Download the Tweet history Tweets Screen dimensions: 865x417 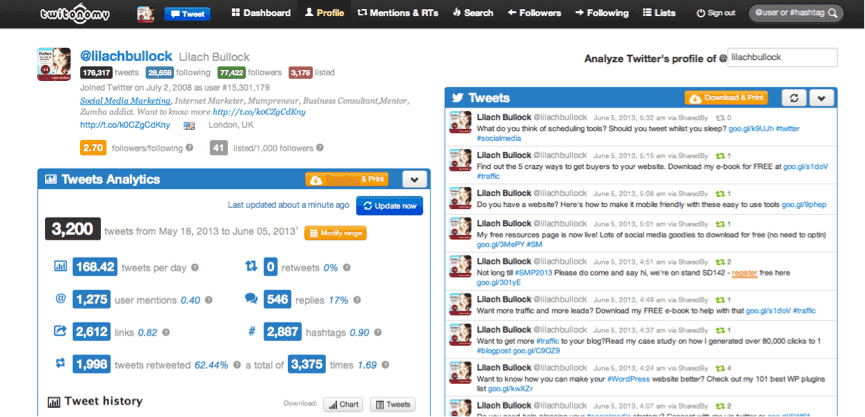click(x=393, y=404)
